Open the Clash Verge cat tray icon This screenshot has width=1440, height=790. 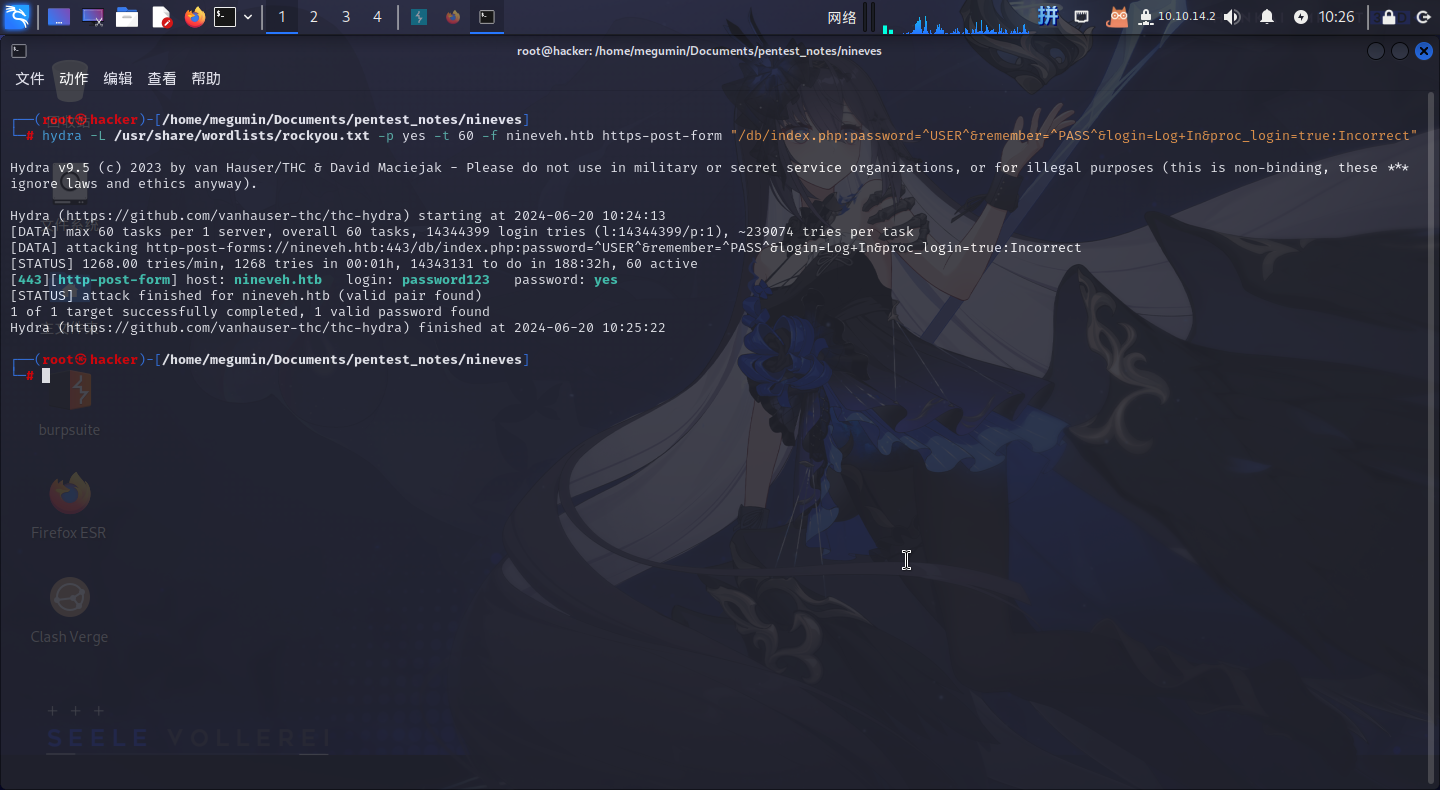[1117, 17]
